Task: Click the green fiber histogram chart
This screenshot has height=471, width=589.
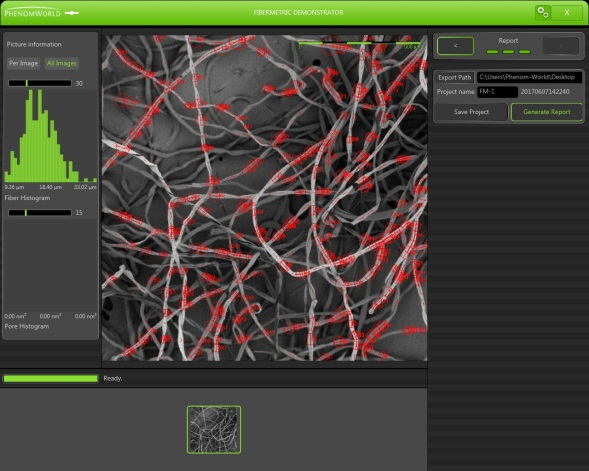Action: click(50, 136)
